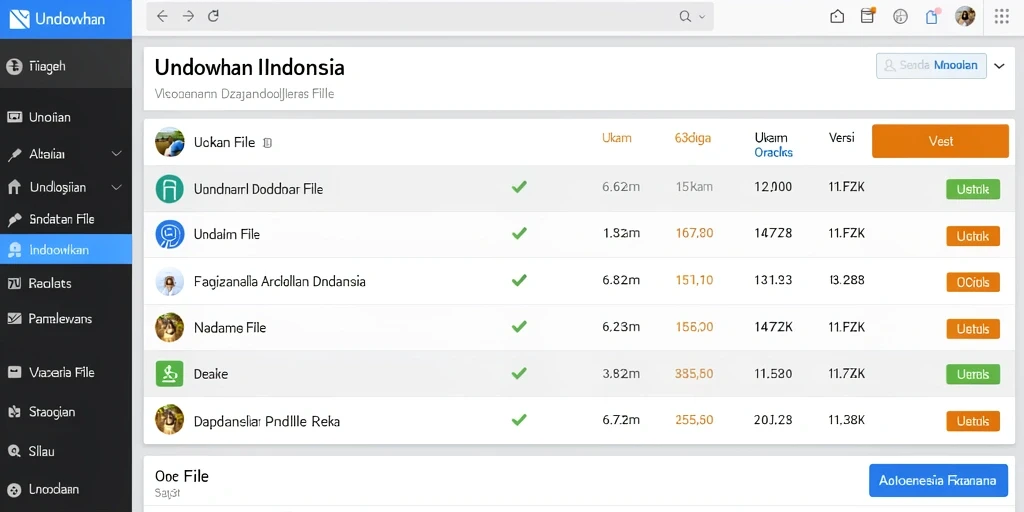Expand the Altaiiai sidebar submenu

pyautogui.click(x=116, y=154)
